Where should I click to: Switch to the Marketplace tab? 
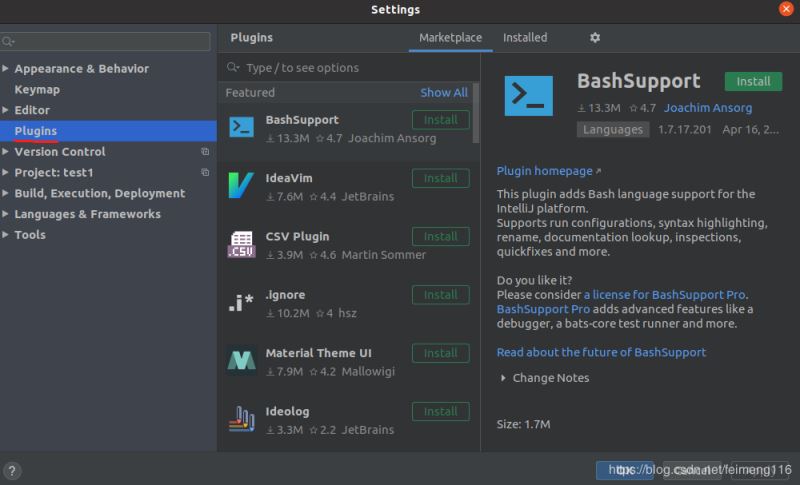click(x=451, y=38)
